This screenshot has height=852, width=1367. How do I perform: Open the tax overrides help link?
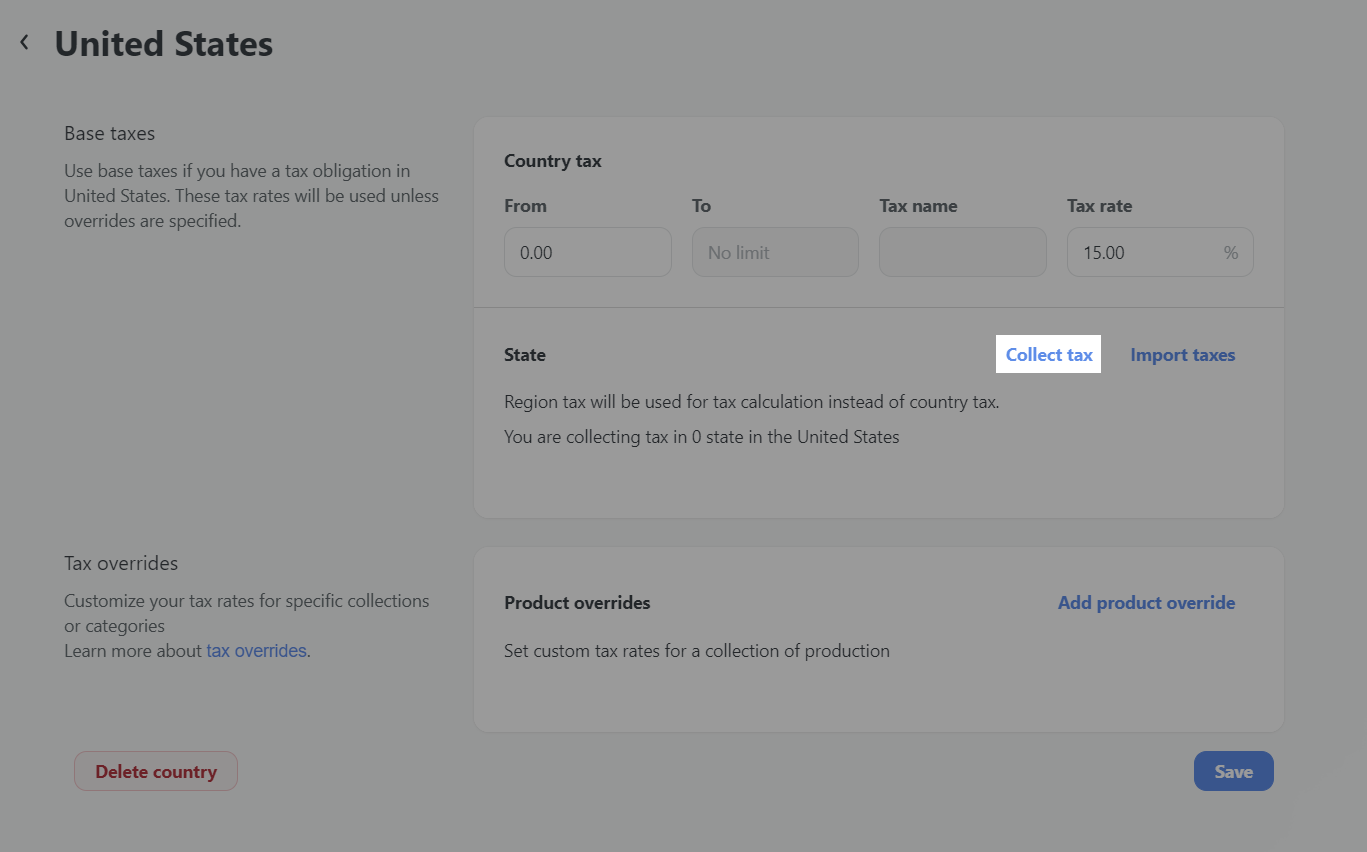click(x=256, y=651)
